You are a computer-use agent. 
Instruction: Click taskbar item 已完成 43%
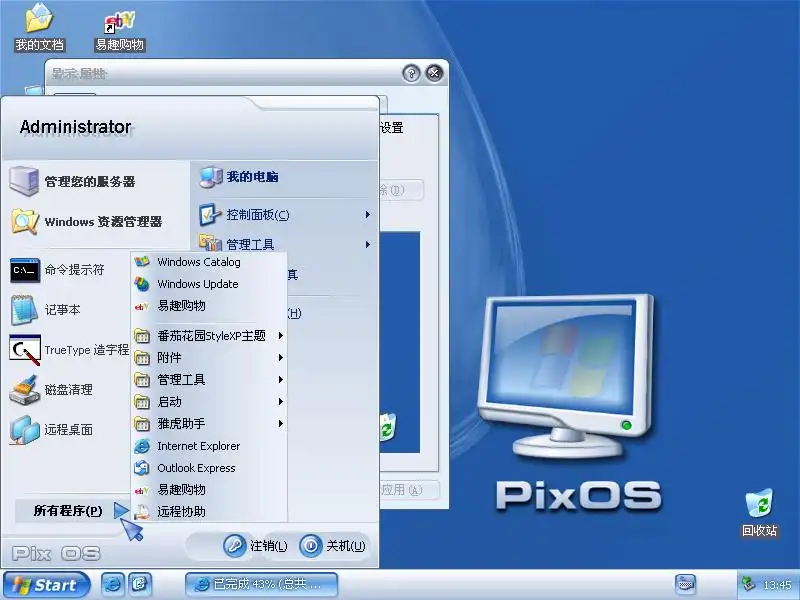[261, 584]
